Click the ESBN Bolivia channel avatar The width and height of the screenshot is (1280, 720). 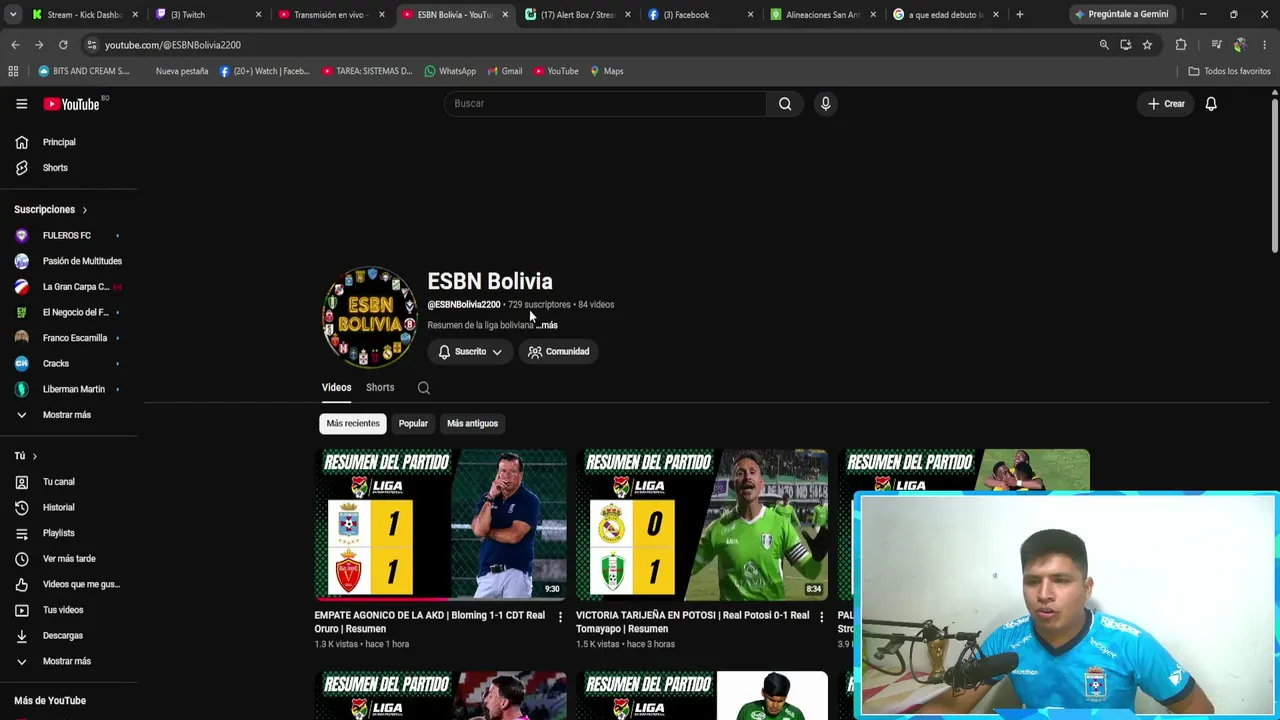369,317
